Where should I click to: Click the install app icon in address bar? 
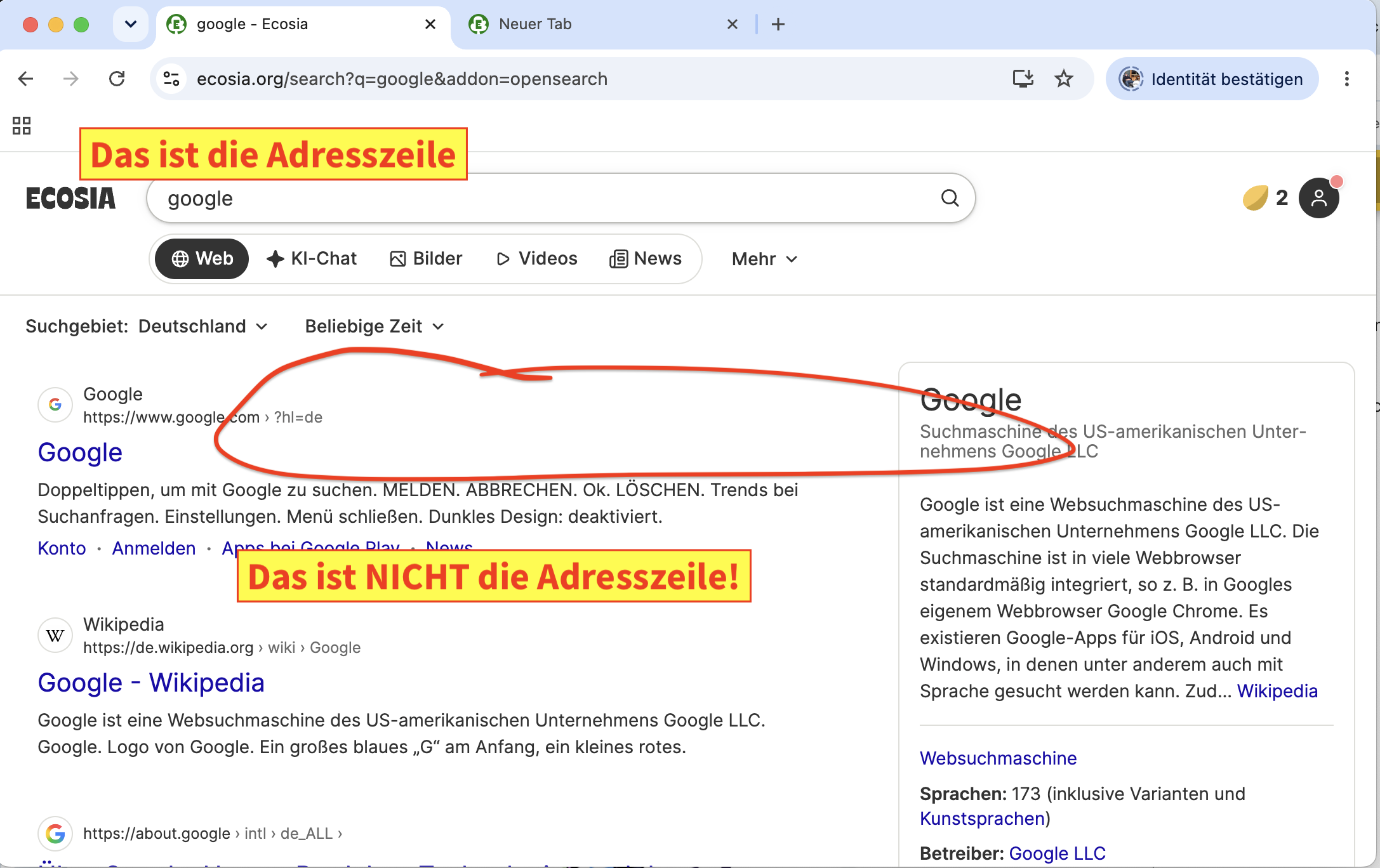pyautogui.click(x=1023, y=79)
